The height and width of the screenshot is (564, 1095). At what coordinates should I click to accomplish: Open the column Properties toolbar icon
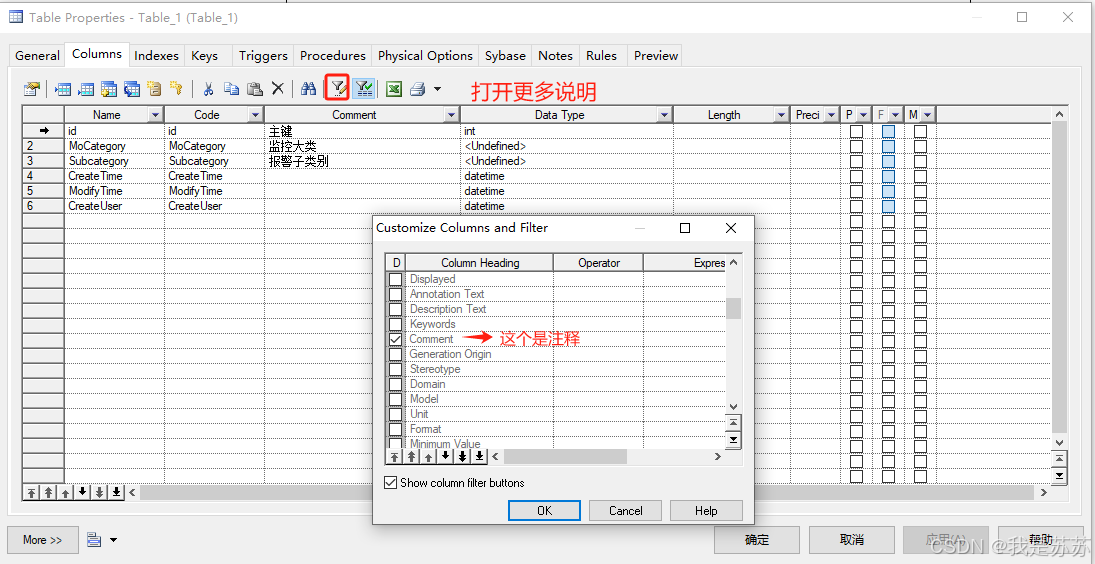pyautogui.click(x=31, y=89)
